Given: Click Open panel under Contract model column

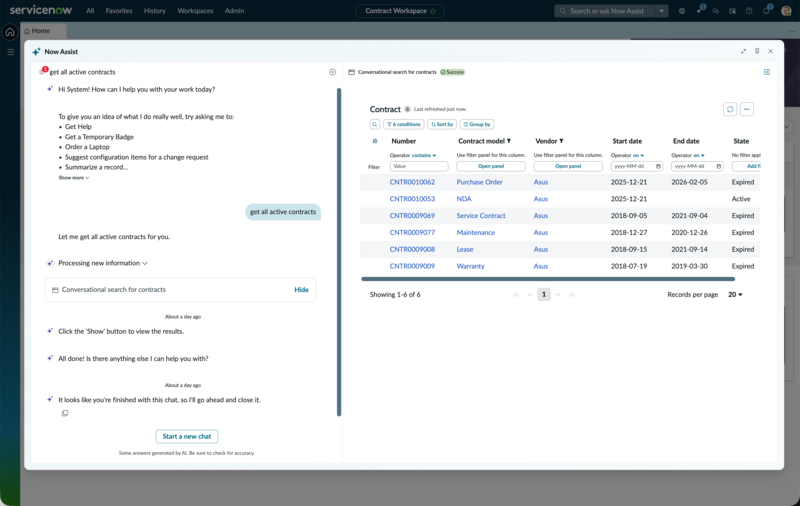Looking at the screenshot, I should point(491,166).
